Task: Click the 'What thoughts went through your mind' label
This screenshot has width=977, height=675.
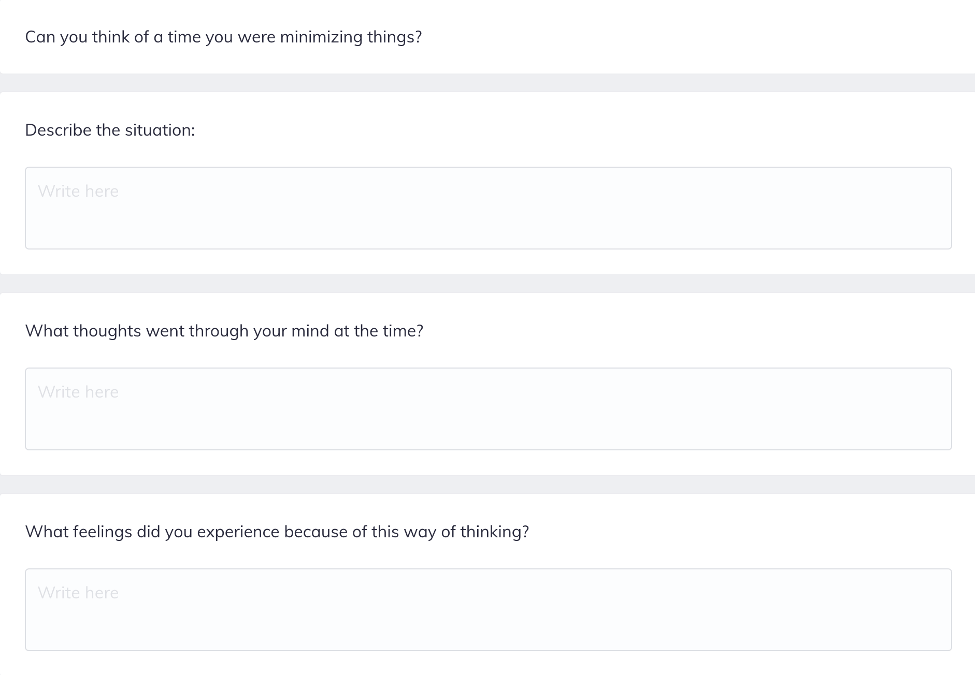Action: 224,331
